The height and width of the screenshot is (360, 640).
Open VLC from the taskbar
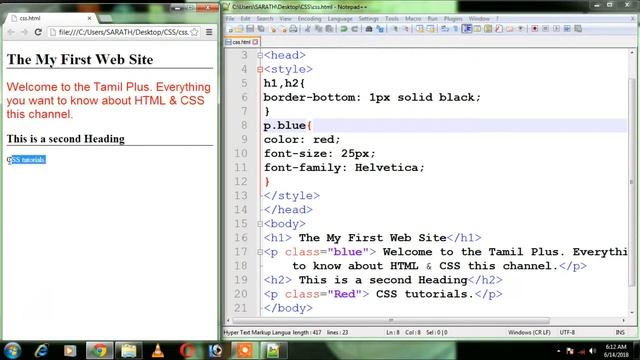158,350
